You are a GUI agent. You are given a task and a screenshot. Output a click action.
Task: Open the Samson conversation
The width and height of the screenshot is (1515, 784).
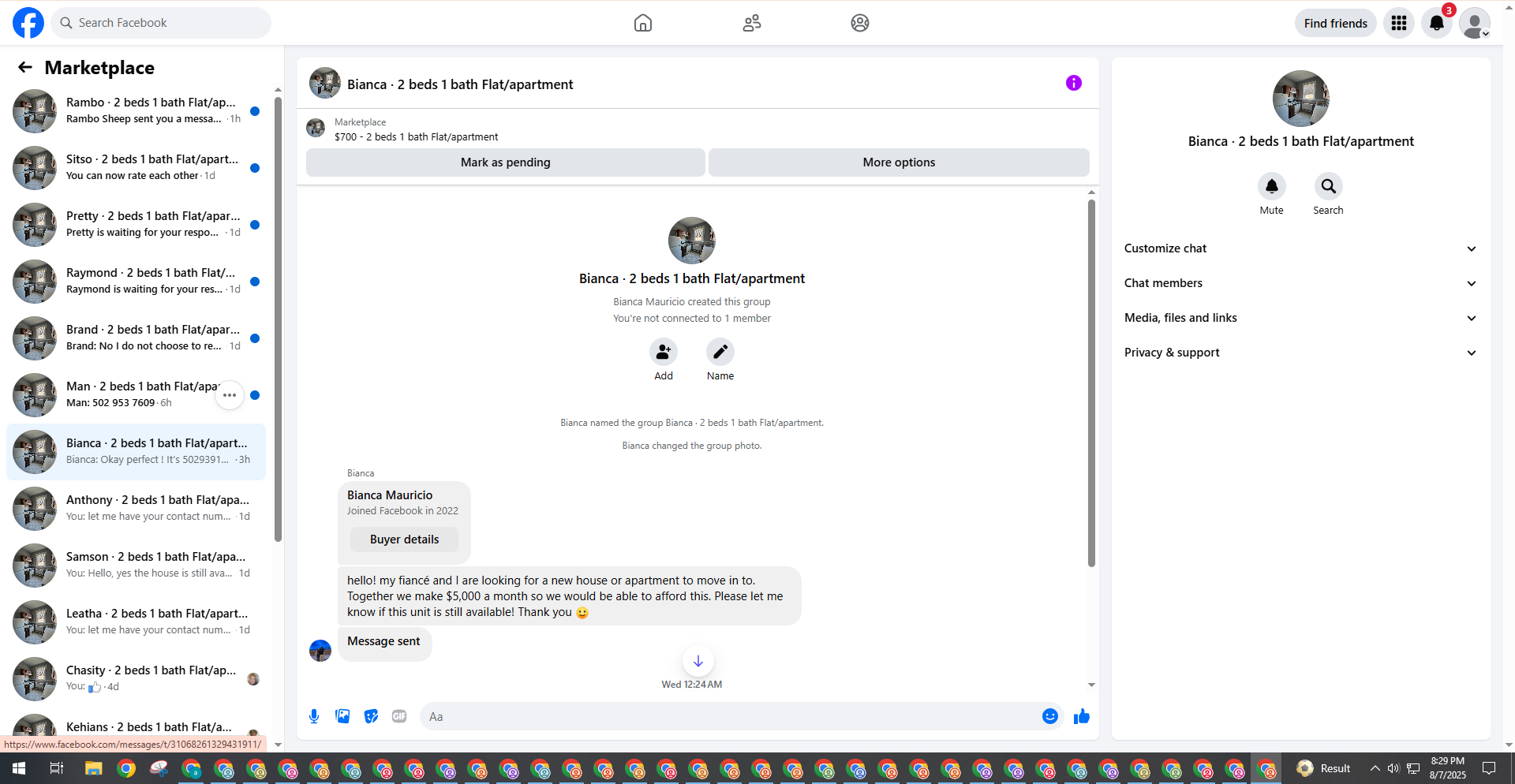(136, 566)
